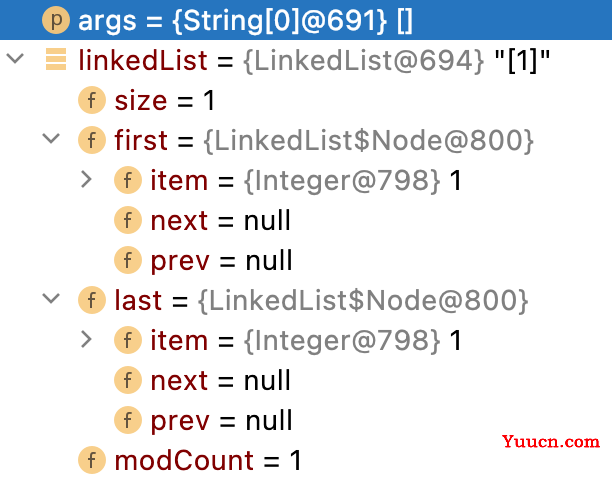The width and height of the screenshot is (612, 496).
Task: Select the modCount = 1 row
Action: [306, 460]
